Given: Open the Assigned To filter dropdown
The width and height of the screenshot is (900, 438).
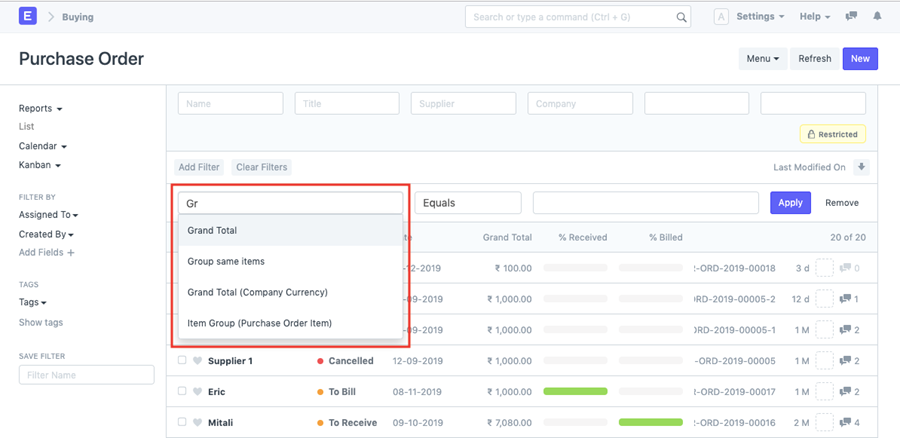Looking at the screenshot, I should [48, 214].
